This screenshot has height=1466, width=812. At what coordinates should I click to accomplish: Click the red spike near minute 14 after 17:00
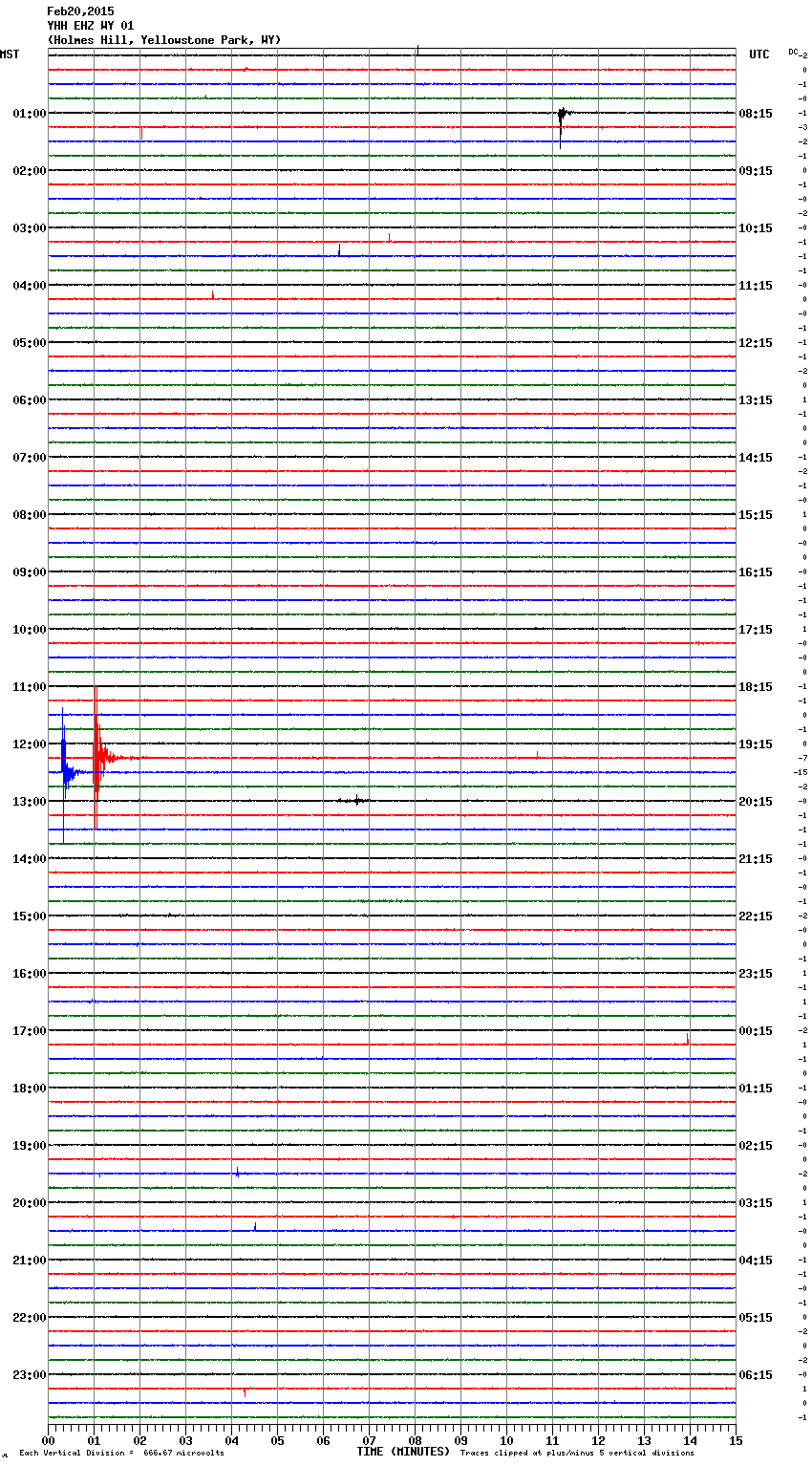click(x=688, y=1040)
